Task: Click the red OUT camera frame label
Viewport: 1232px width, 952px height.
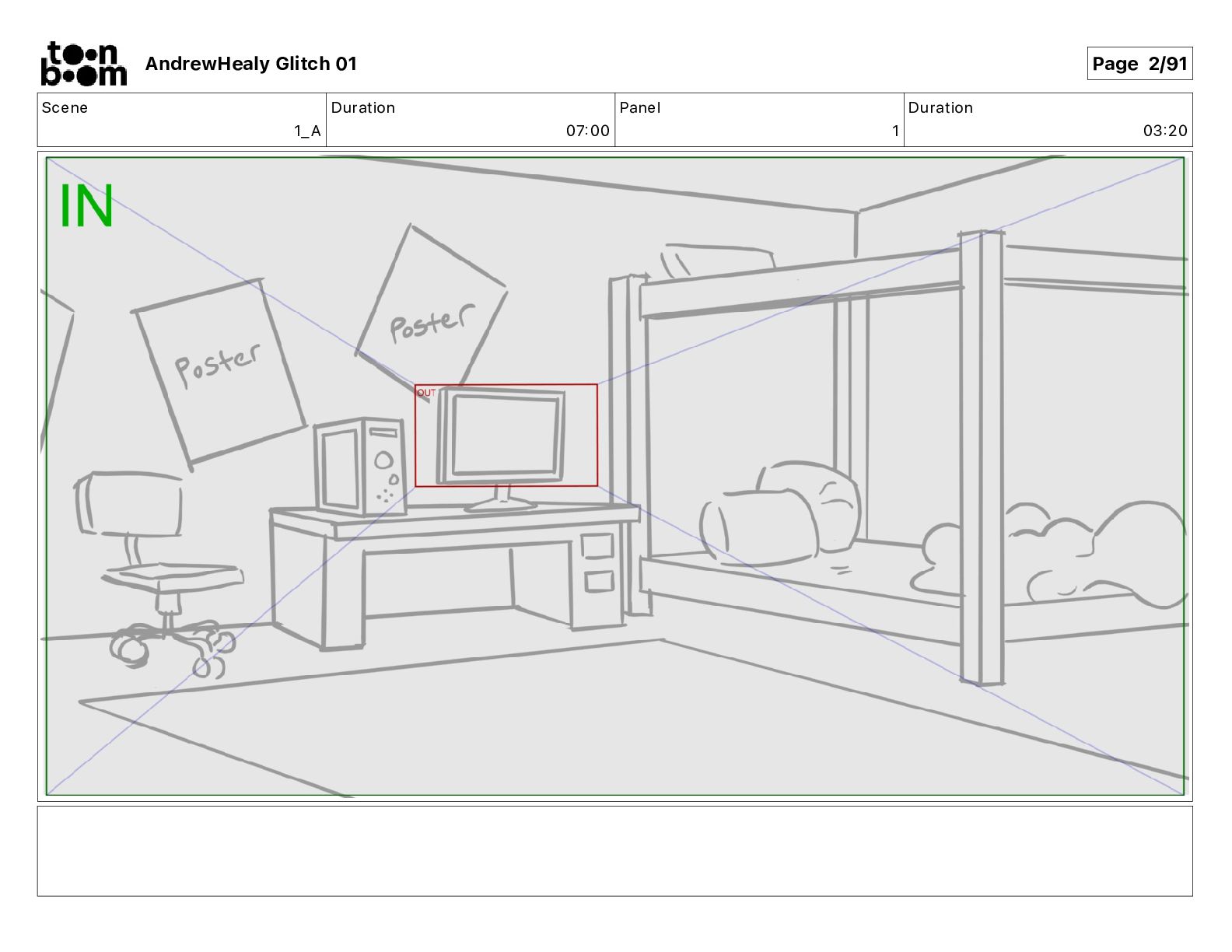Action: 426,393
